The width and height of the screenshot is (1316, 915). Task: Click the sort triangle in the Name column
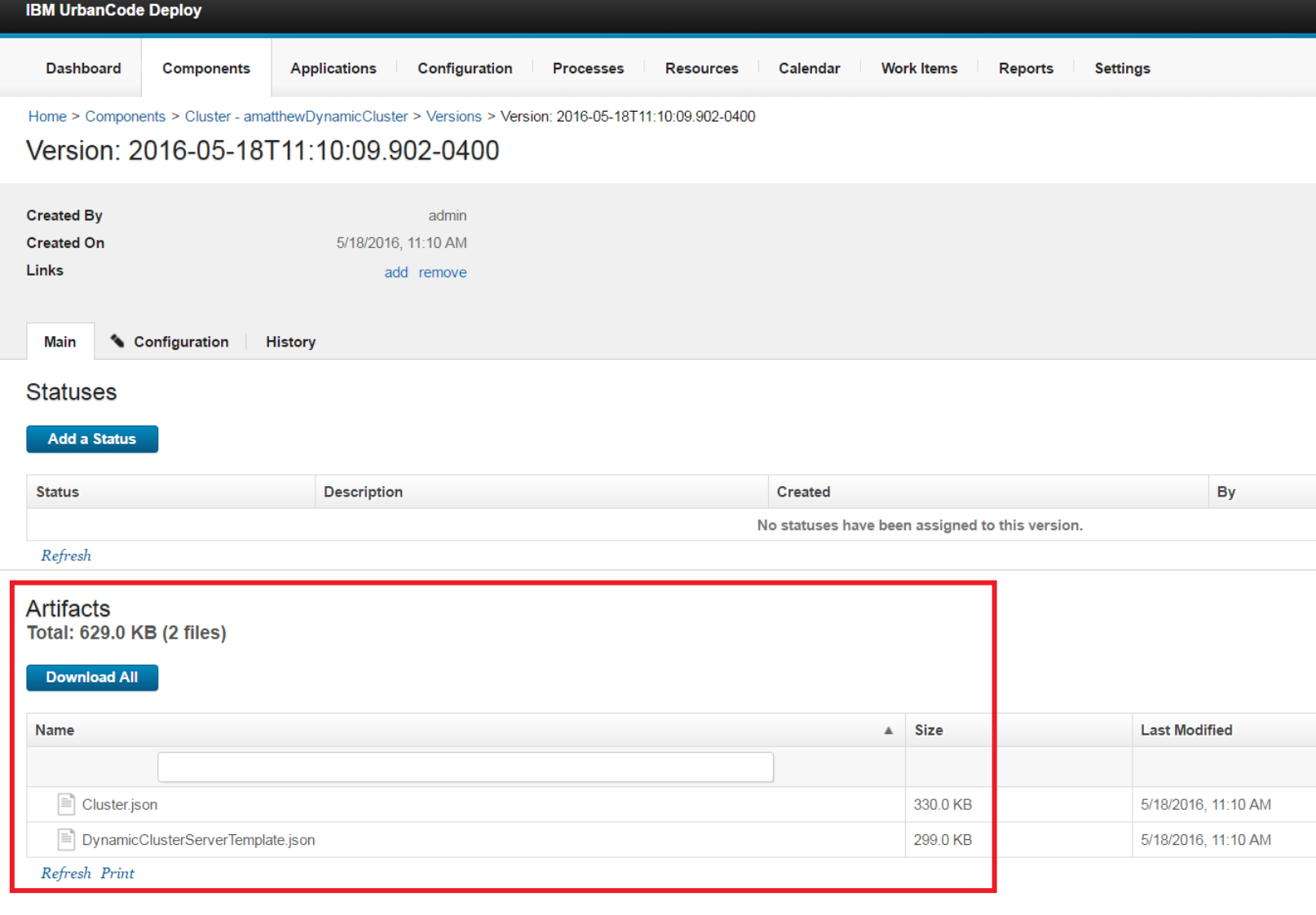(x=888, y=730)
